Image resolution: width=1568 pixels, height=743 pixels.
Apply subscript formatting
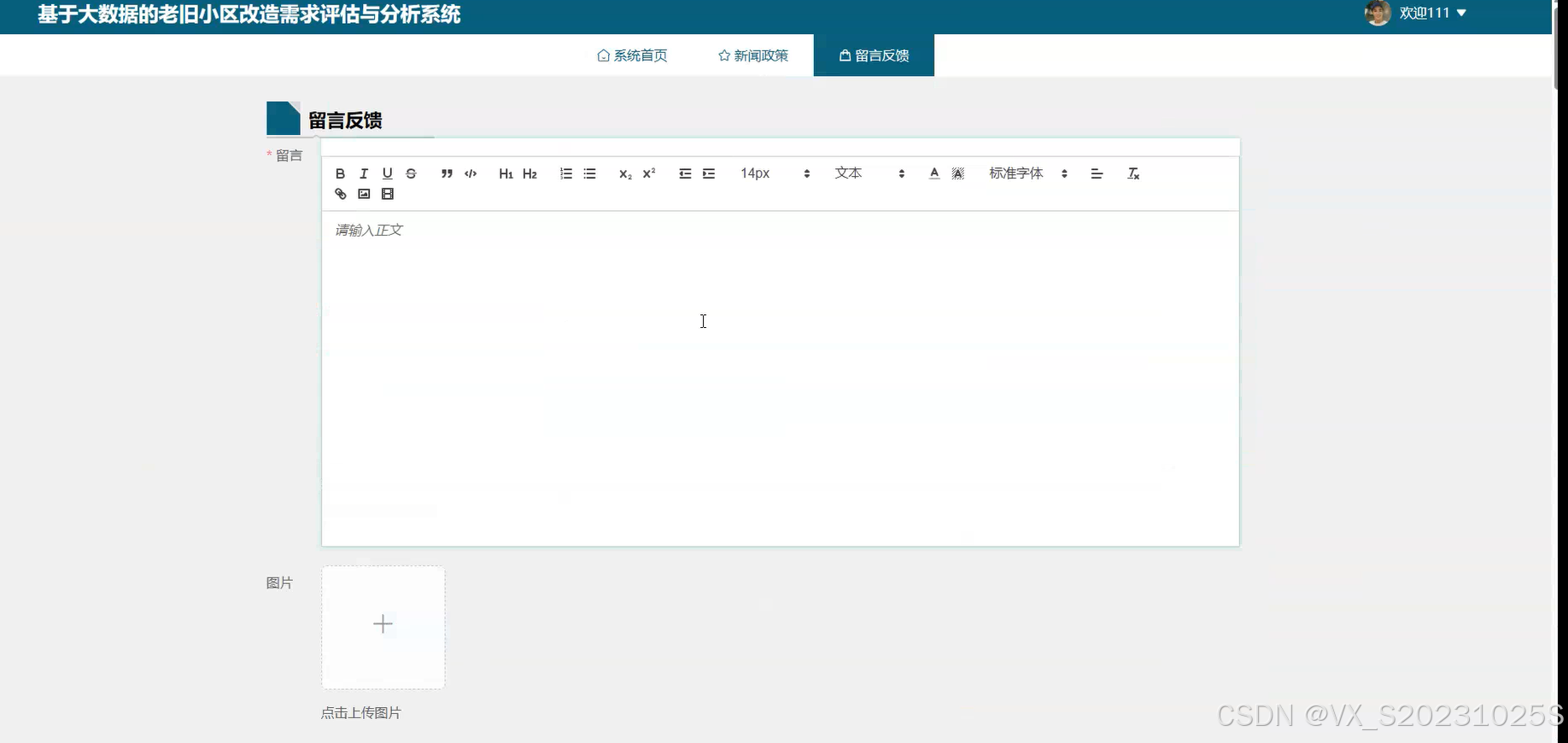625,173
